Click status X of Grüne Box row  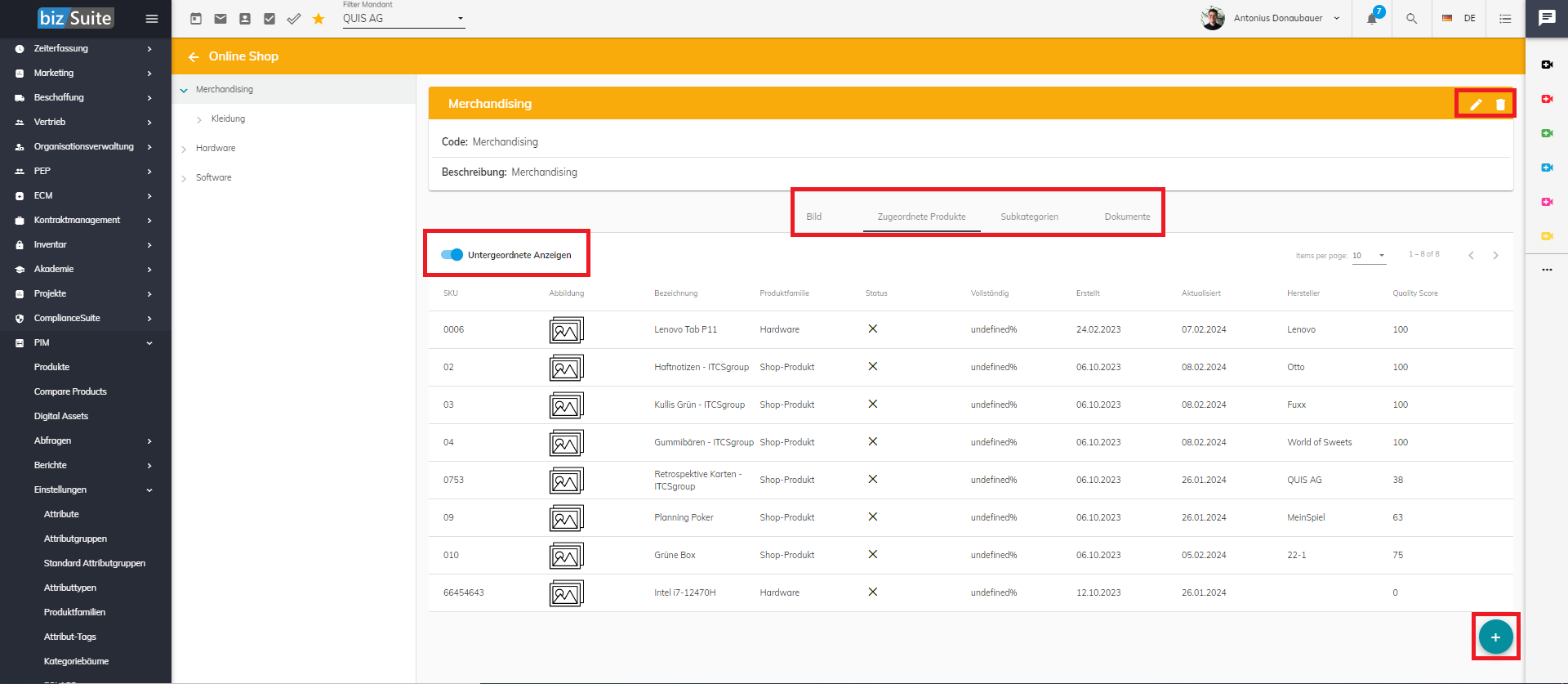(x=872, y=554)
